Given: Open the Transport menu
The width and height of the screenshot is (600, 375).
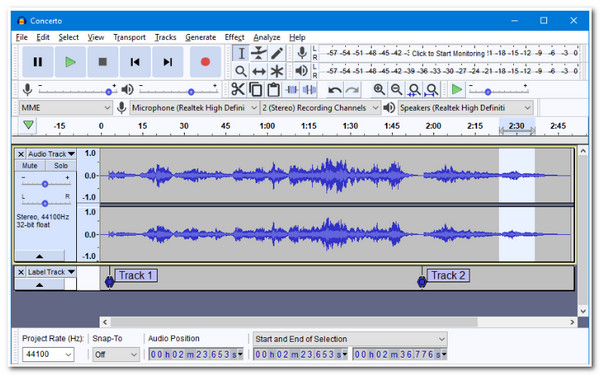Looking at the screenshot, I should [129, 37].
